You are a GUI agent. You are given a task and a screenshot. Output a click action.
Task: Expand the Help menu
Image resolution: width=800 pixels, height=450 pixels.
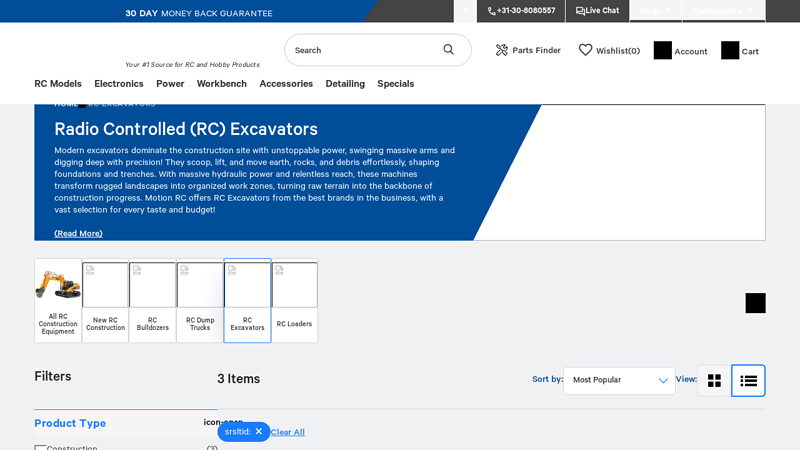pos(655,11)
